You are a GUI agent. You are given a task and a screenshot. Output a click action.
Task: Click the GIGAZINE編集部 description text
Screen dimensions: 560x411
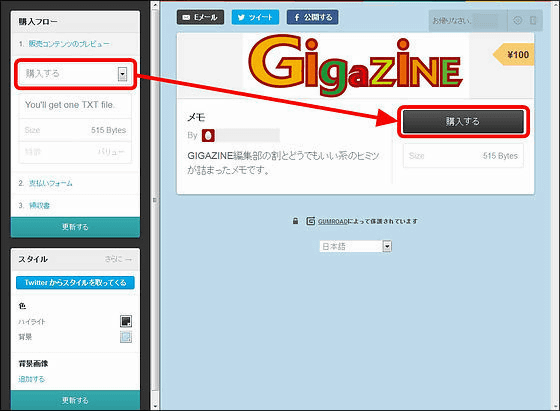tap(283, 163)
